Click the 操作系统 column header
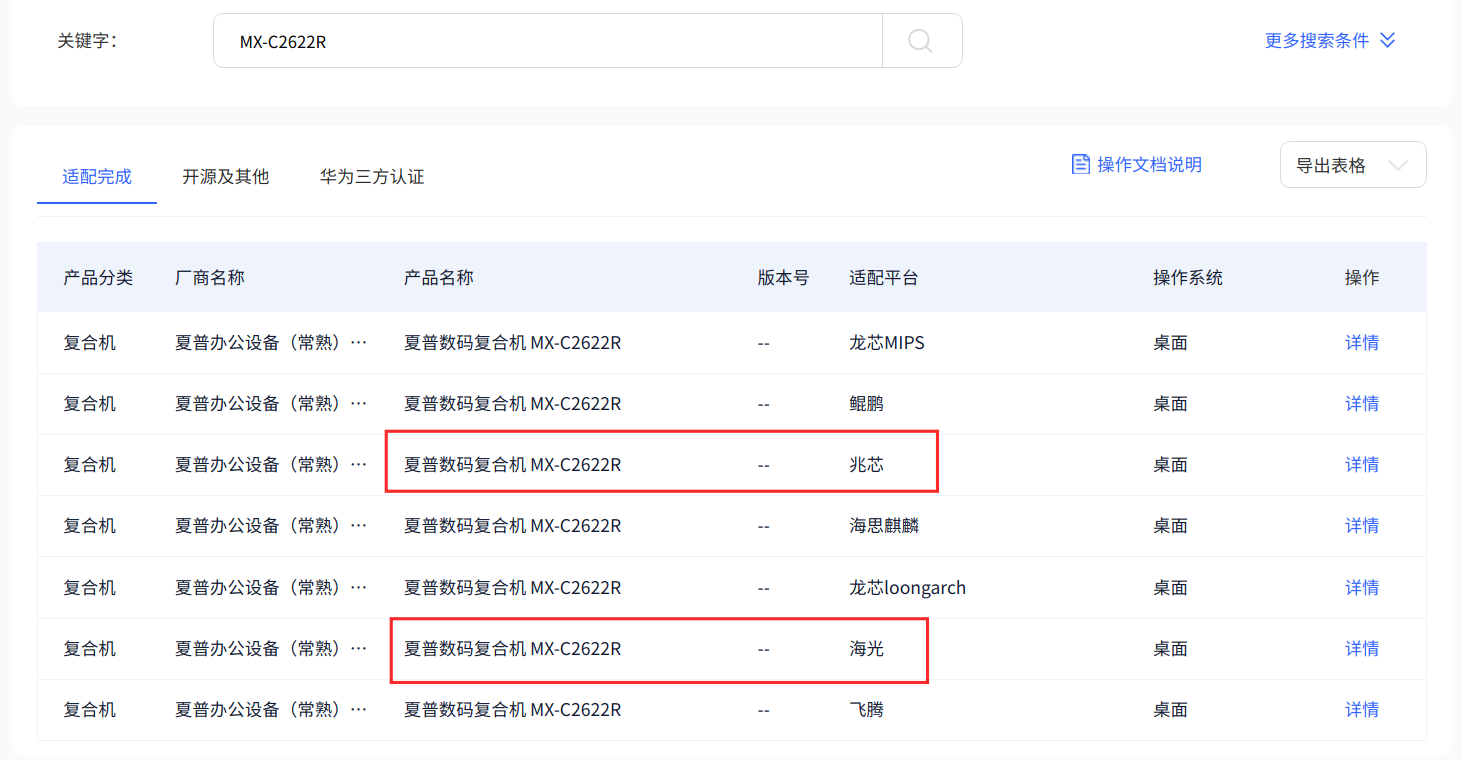 (x=1188, y=278)
